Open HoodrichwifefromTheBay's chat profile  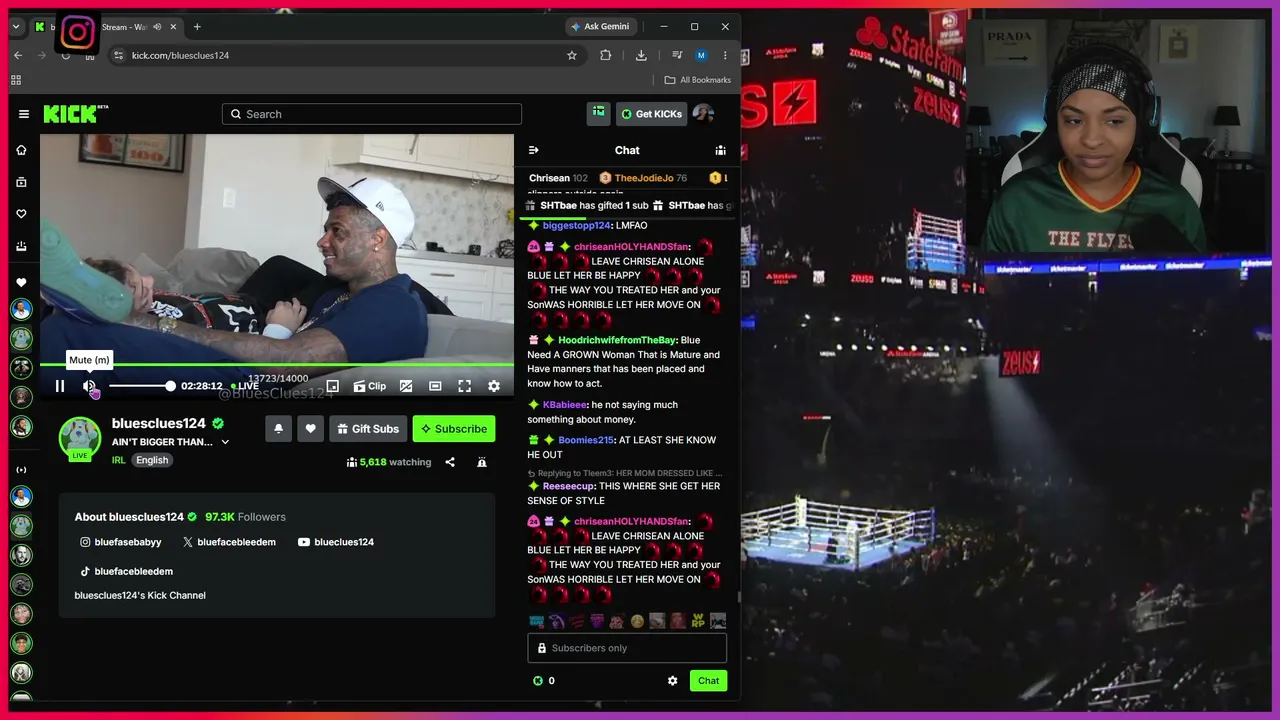pyautogui.click(x=617, y=340)
